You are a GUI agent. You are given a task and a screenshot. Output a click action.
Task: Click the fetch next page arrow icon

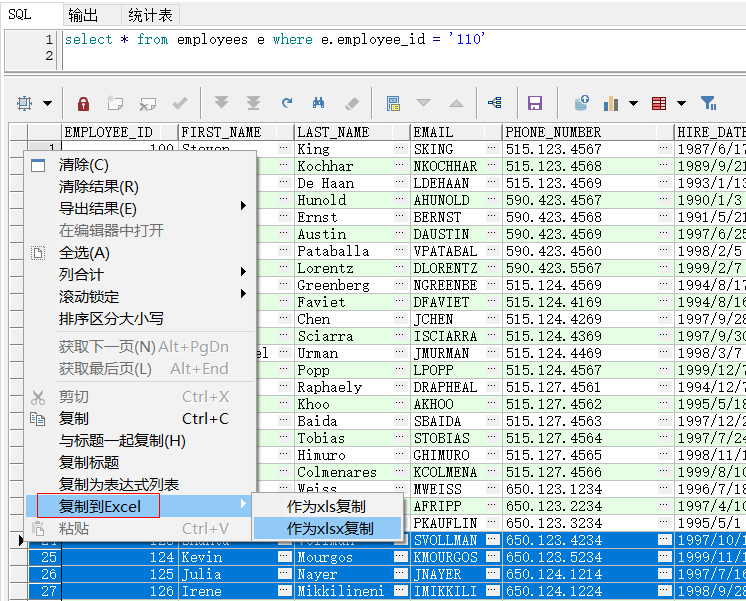click(221, 103)
